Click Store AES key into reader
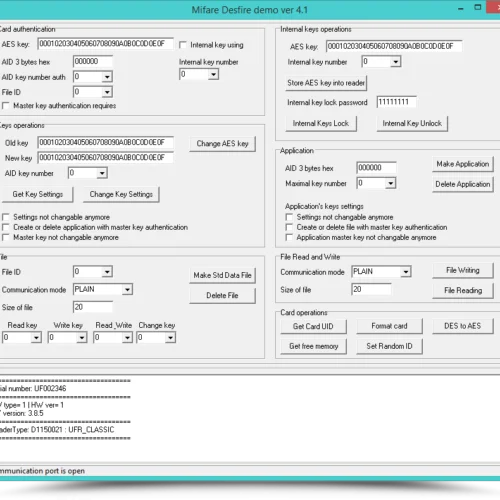The width and height of the screenshot is (500, 500). pos(326,83)
